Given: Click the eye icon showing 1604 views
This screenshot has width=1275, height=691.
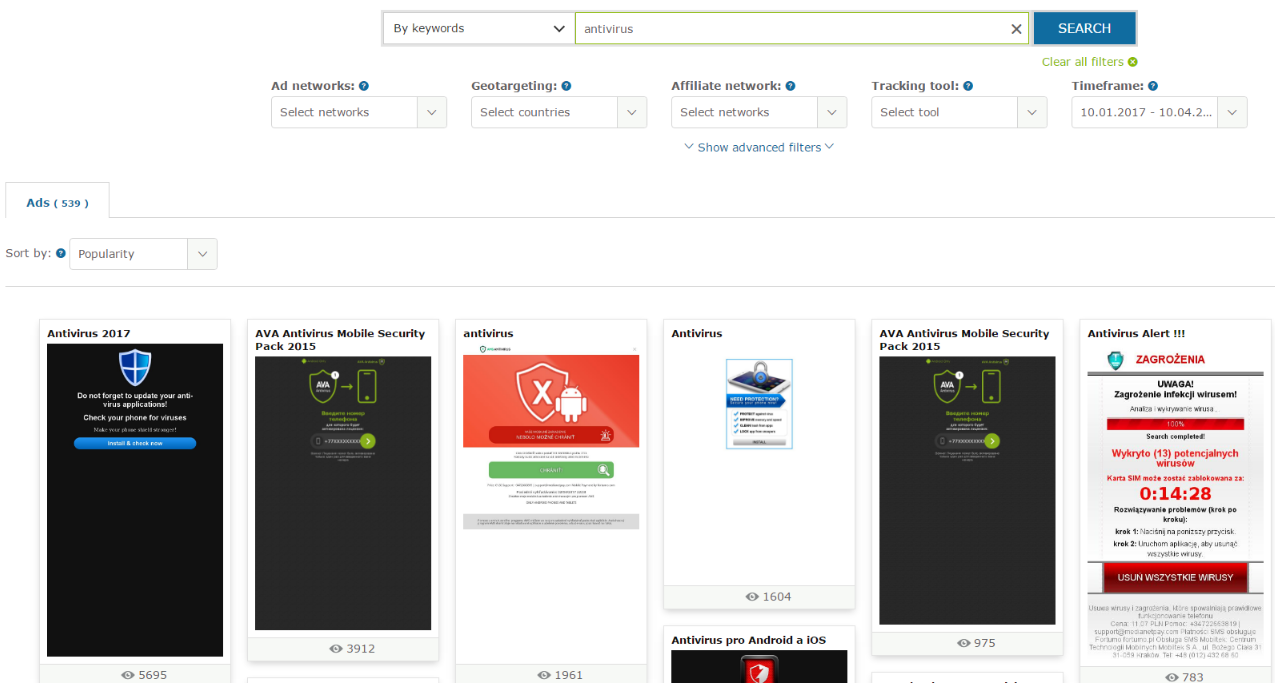Looking at the screenshot, I should (752, 596).
